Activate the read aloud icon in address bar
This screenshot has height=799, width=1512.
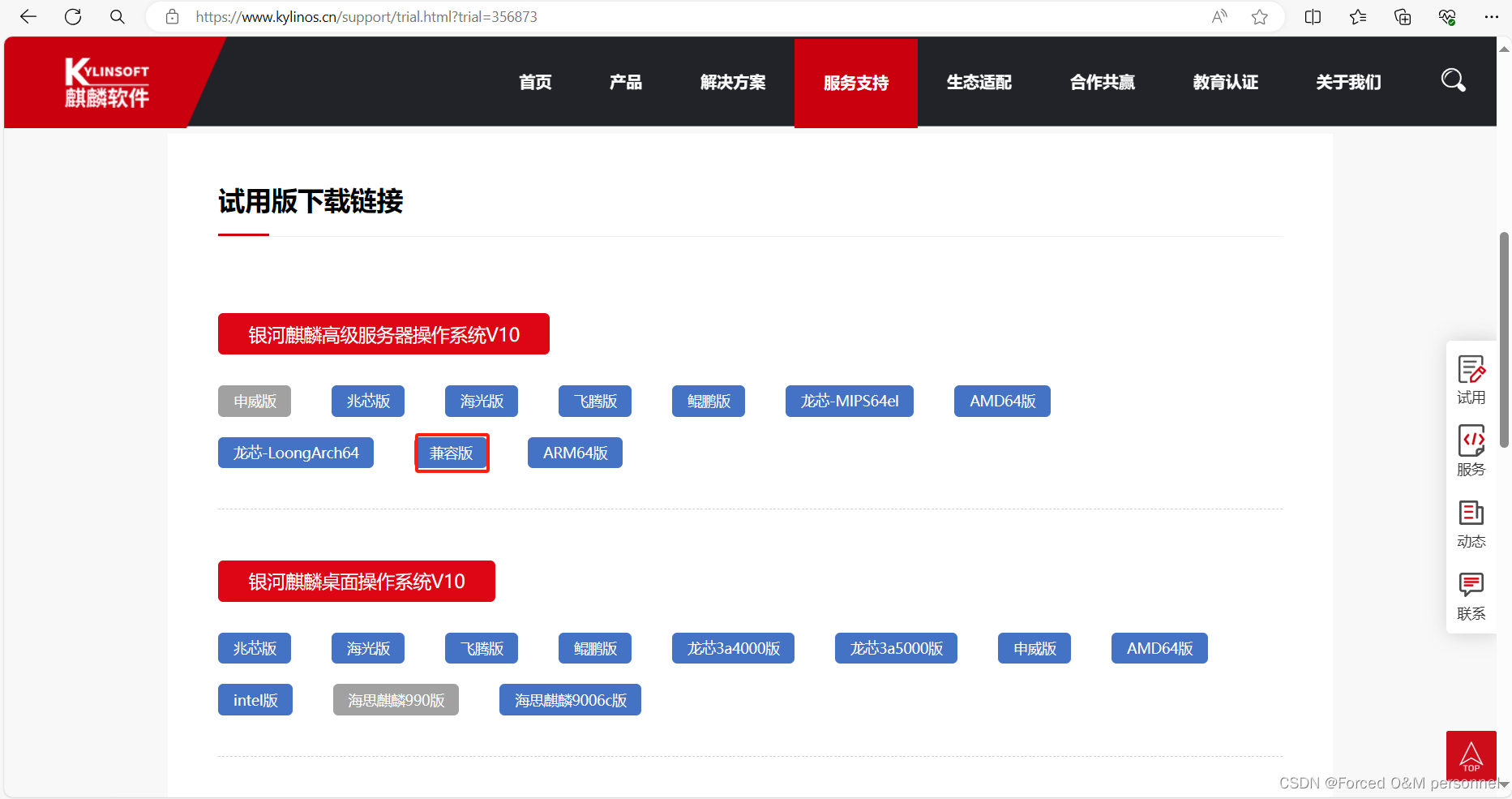coord(1219,17)
